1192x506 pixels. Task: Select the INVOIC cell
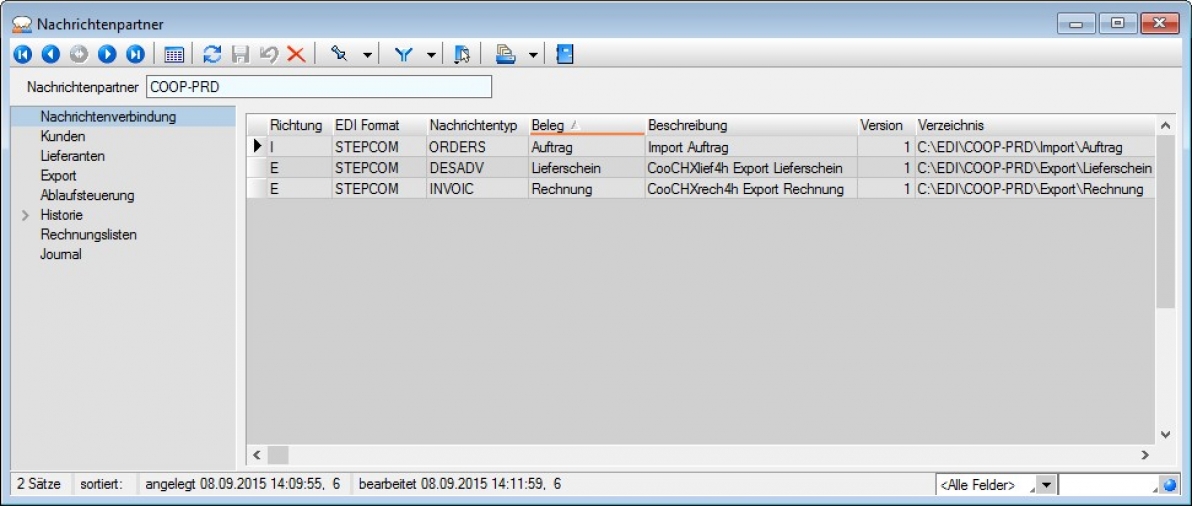(x=477, y=189)
